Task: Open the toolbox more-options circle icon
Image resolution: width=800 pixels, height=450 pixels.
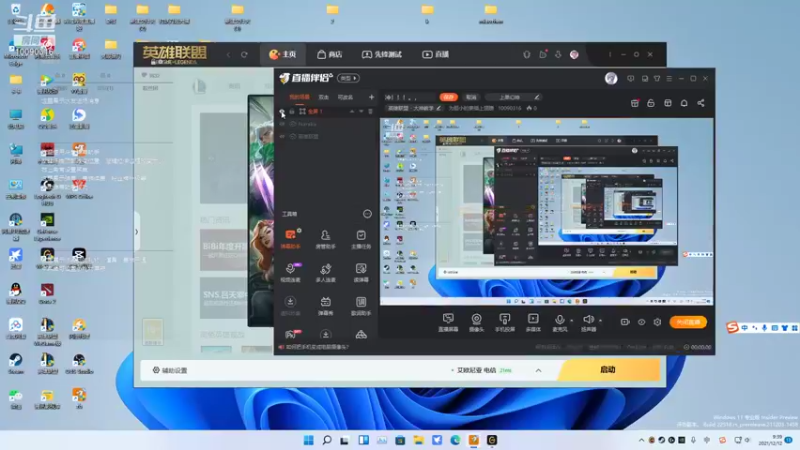Action: click(x=367, y=214)
